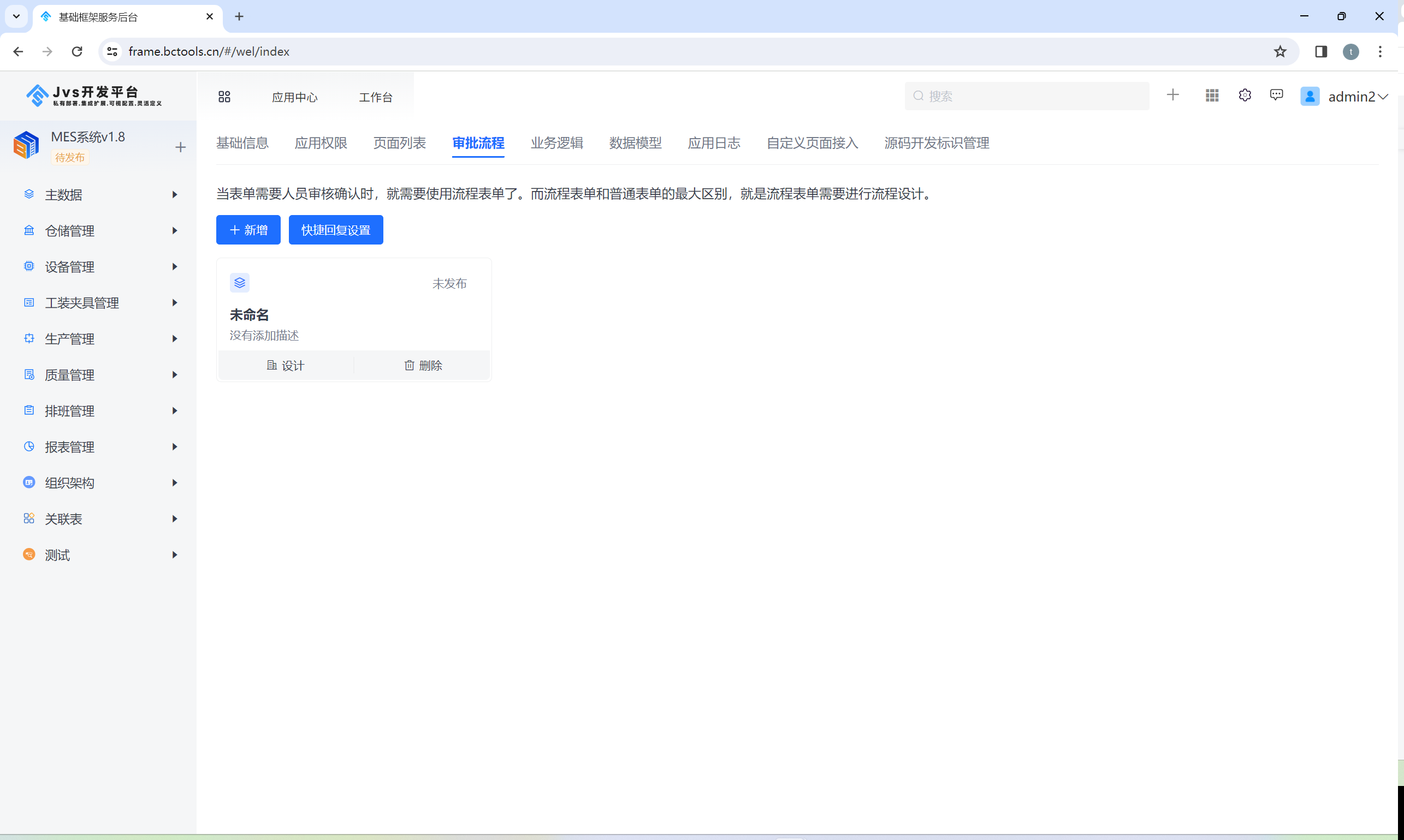
Task: Switch to the 页面列表 tab
Action: 400,143
